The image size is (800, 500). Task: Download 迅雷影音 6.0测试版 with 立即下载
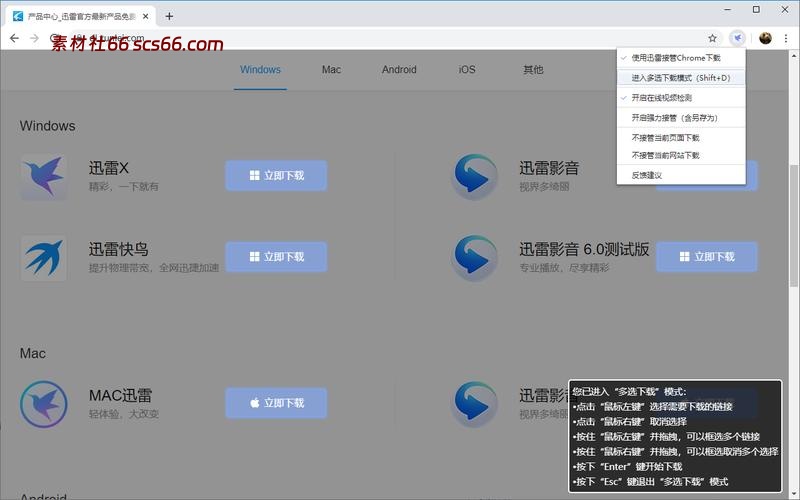point(707,257)
